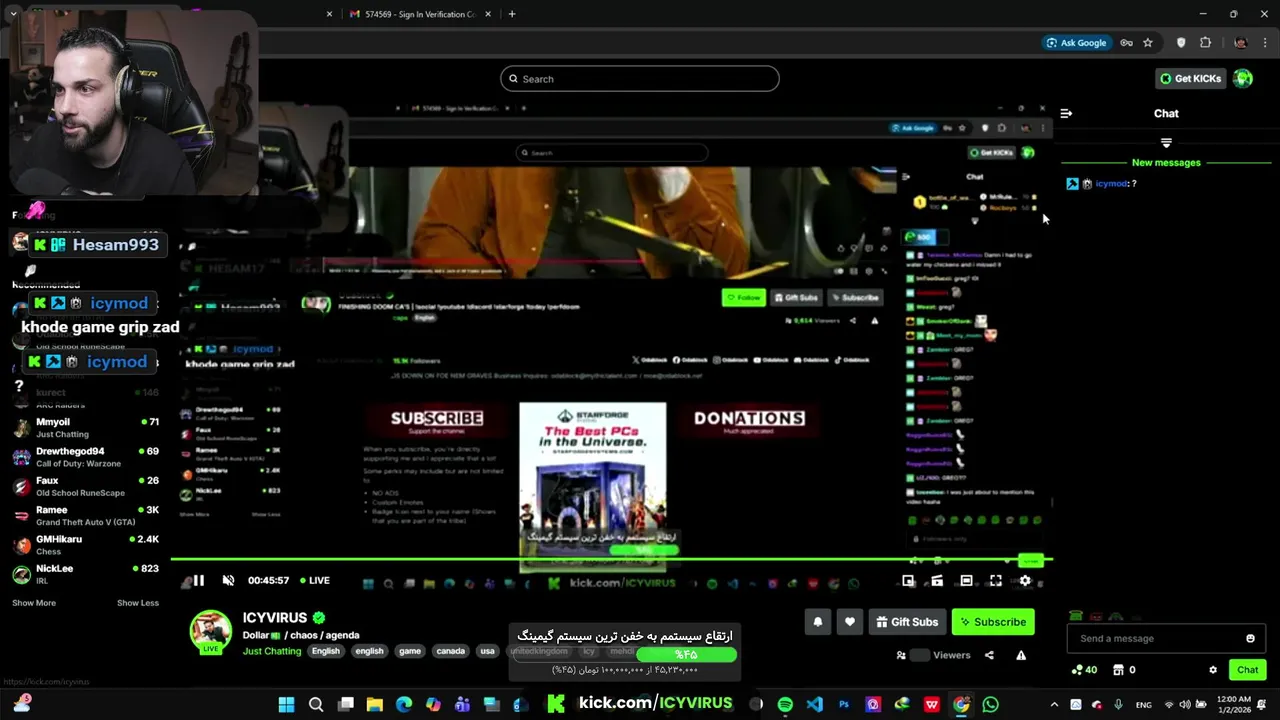The height and width of the screenshot is (720, 1280).
Task: Open the emoji picker in chat input
Action: point(1250,638)
